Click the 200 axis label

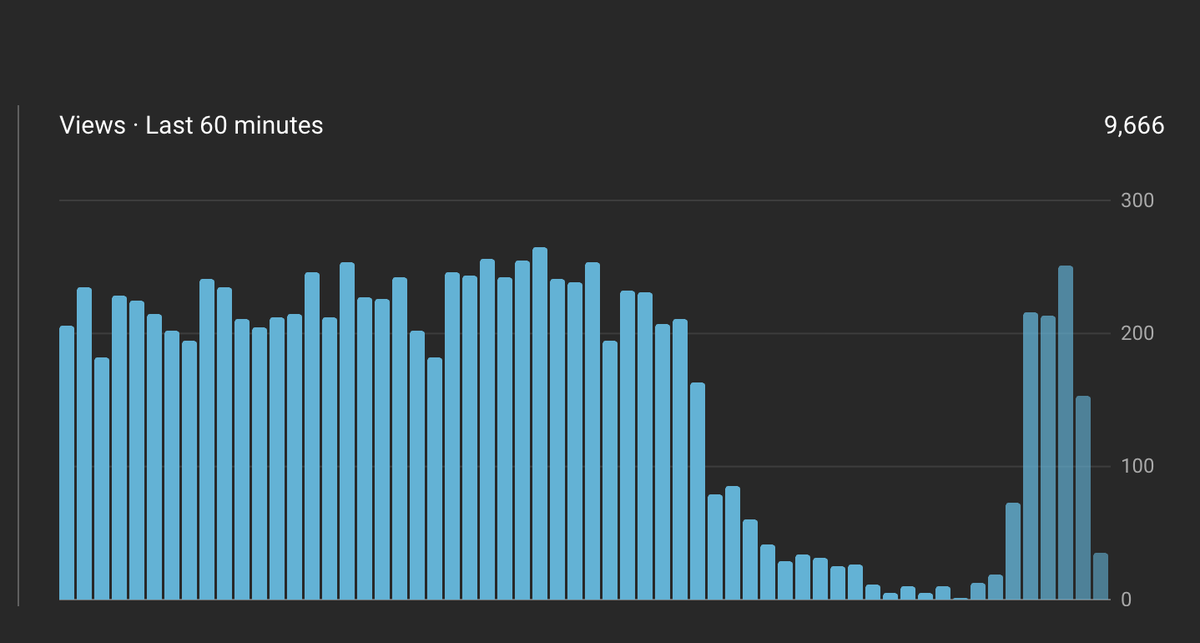pyautogui.click(x=1138, y=333)
